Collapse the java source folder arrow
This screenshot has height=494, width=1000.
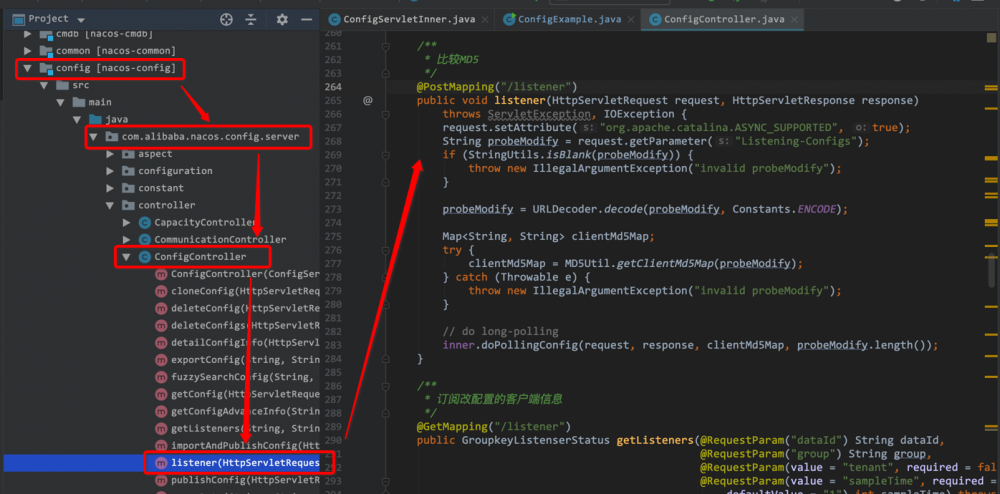click(77, 119)
